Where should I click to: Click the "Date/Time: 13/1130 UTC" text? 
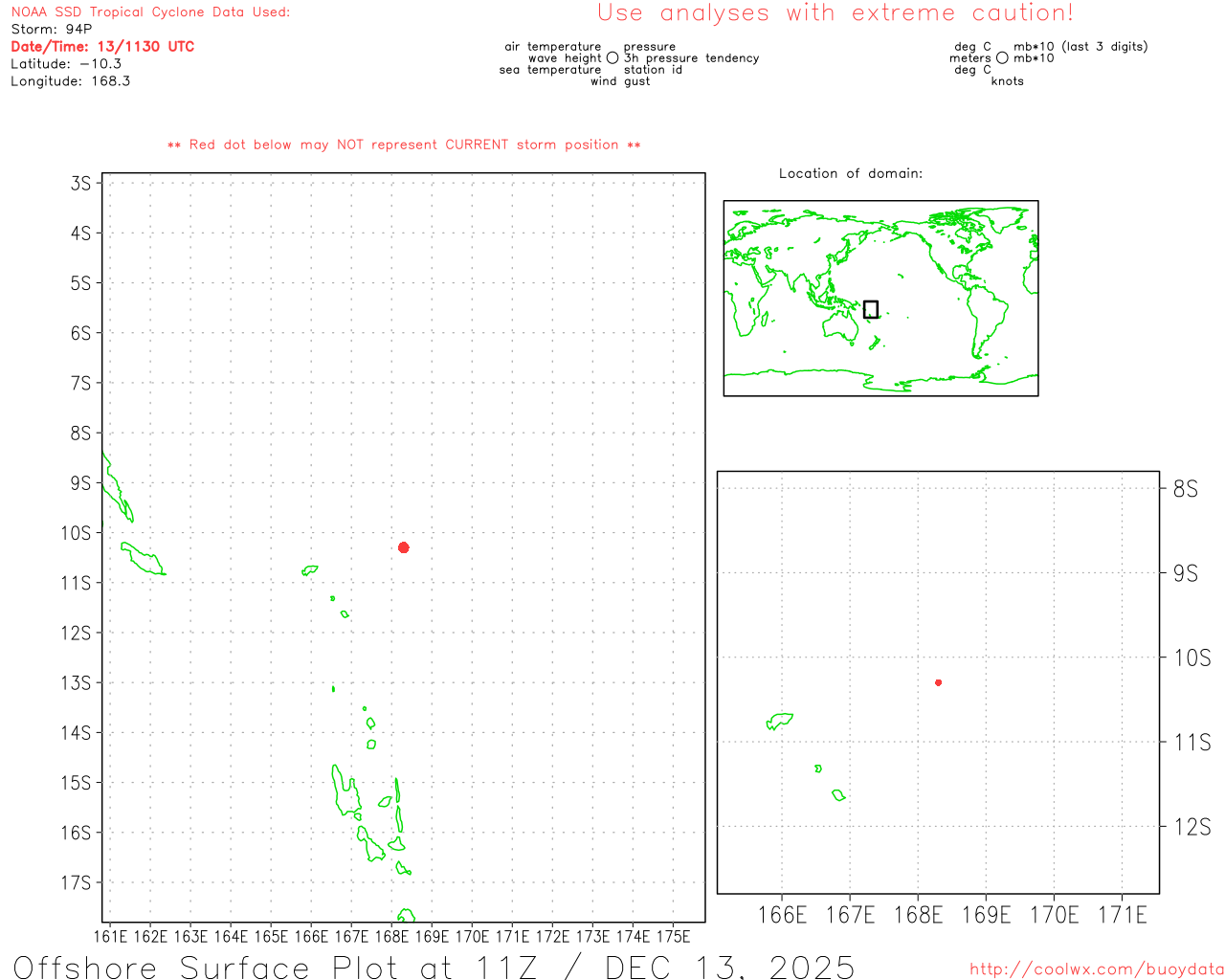(x=102, y=47)
